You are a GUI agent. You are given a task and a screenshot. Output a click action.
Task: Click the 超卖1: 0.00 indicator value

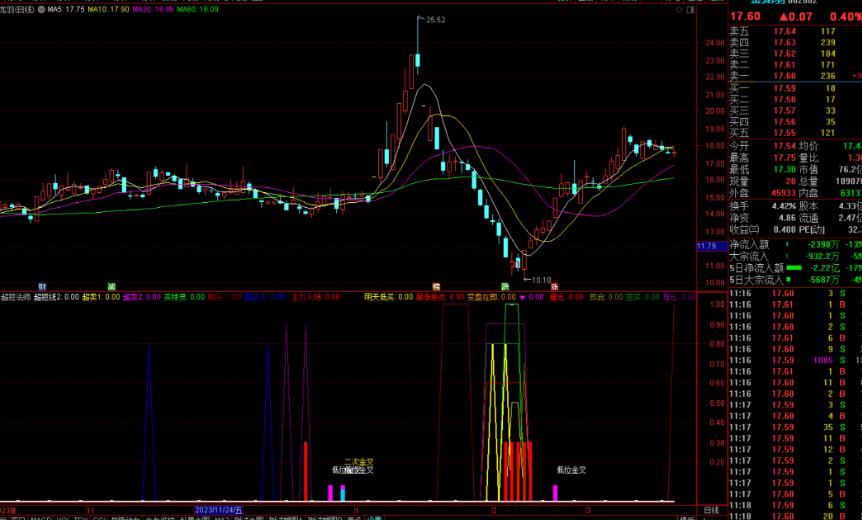click(x=101, y=297)
